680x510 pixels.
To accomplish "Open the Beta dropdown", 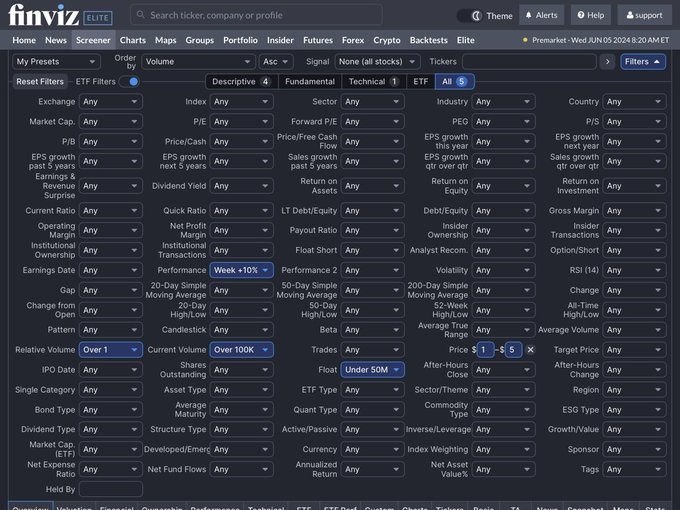I will [x=373, y=330].
